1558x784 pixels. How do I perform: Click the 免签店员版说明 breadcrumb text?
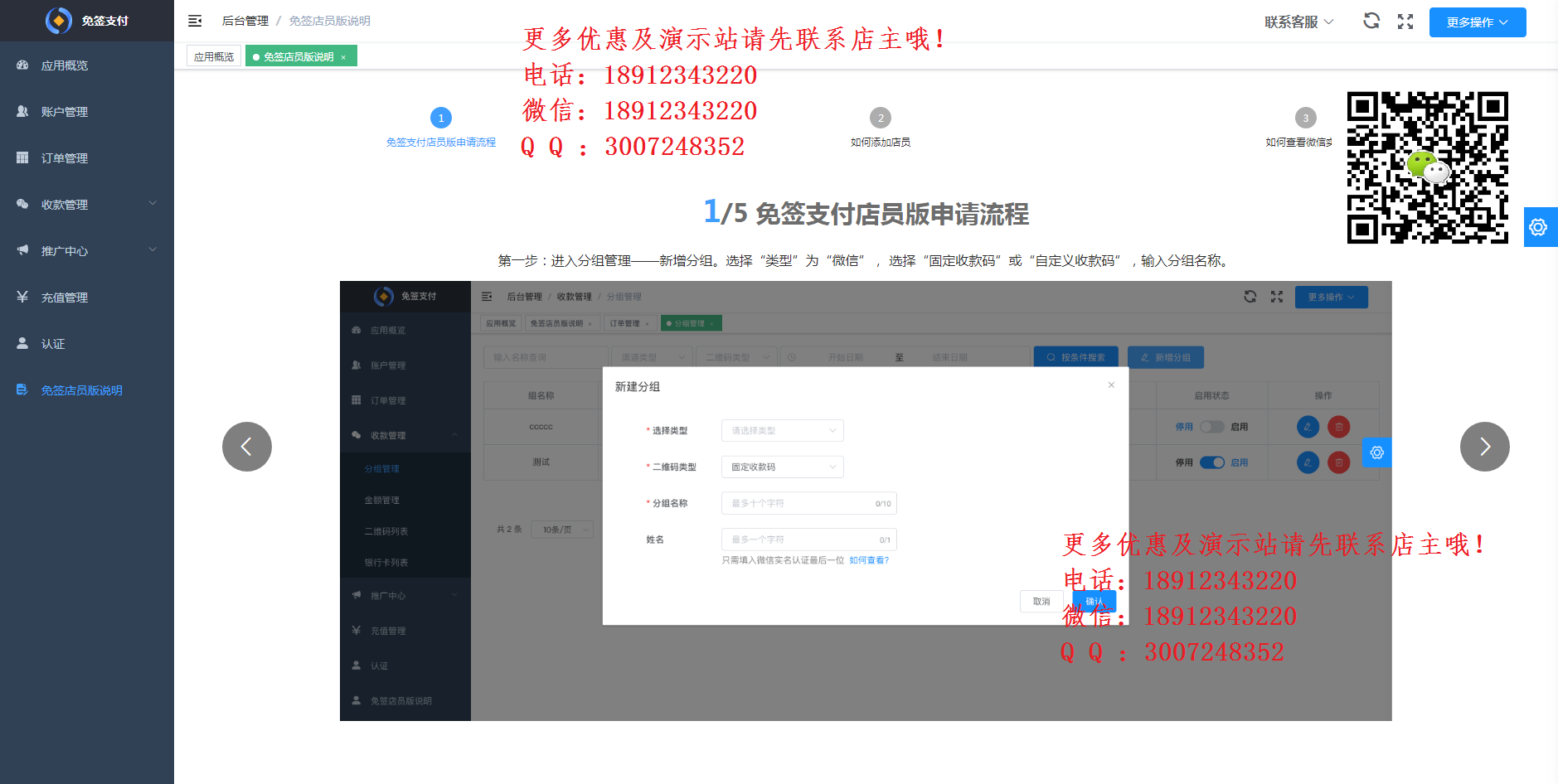pos(330,21)
